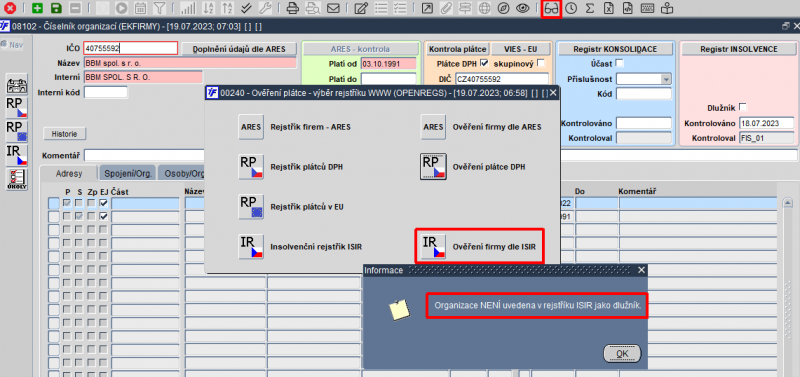Click the wrench settings toolbar icon
800x377 pixels.
pyautogui.click(x=265, y=8)
